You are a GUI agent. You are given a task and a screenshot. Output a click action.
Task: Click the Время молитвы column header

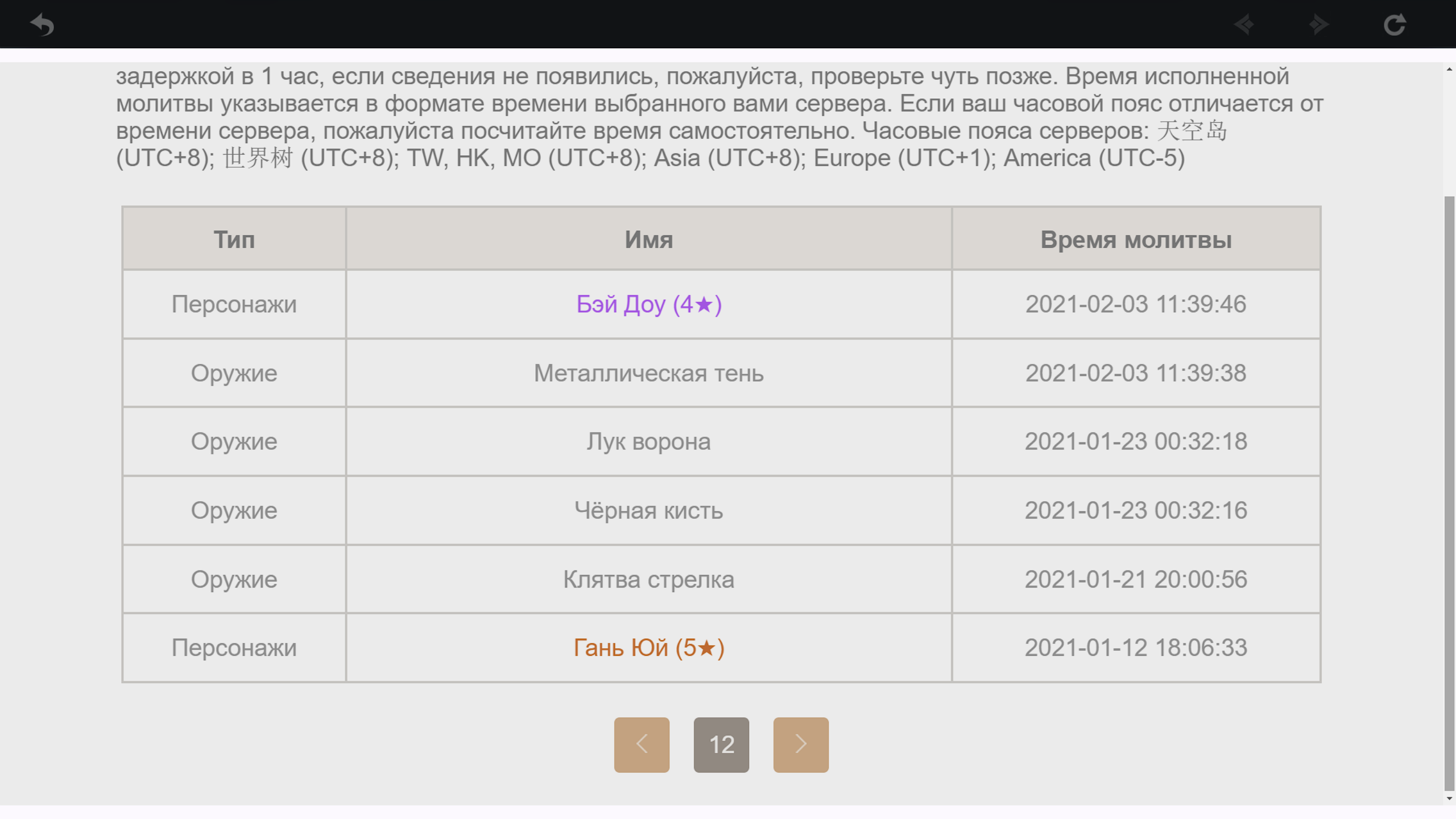(x=1136, y=239)
